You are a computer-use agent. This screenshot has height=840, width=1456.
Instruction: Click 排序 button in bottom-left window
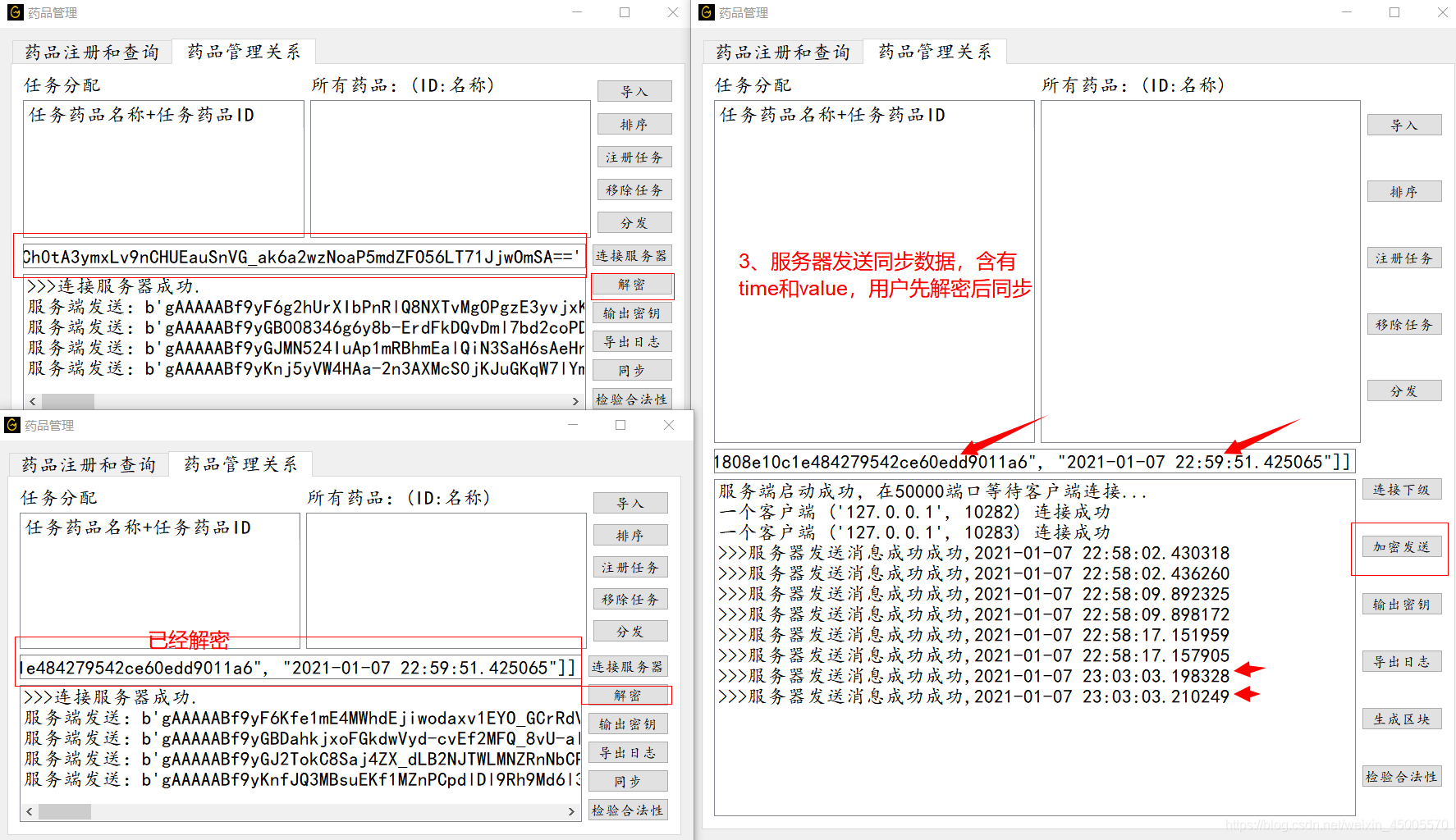(x=630, y=535)
